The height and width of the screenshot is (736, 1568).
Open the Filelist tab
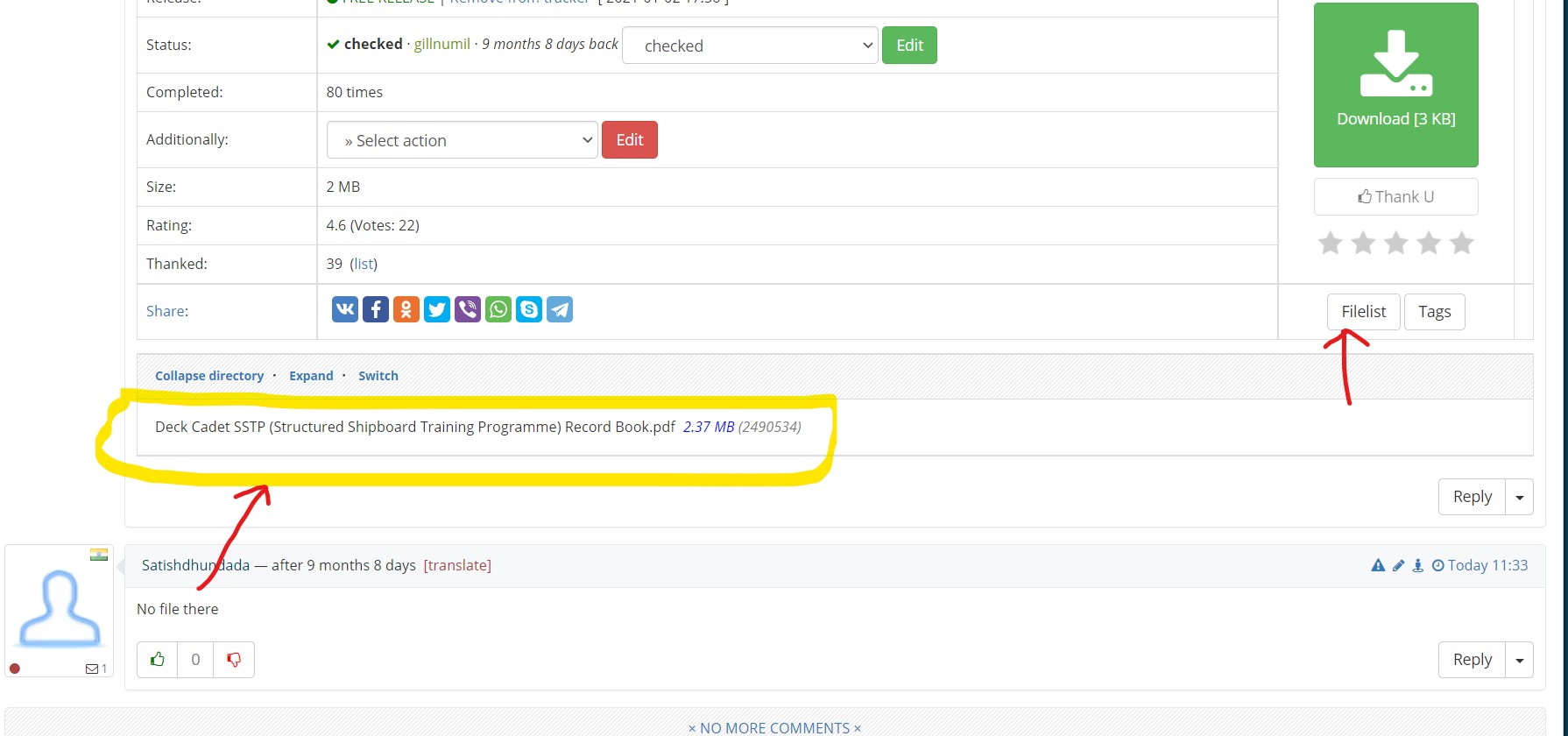coord(1364,312)
